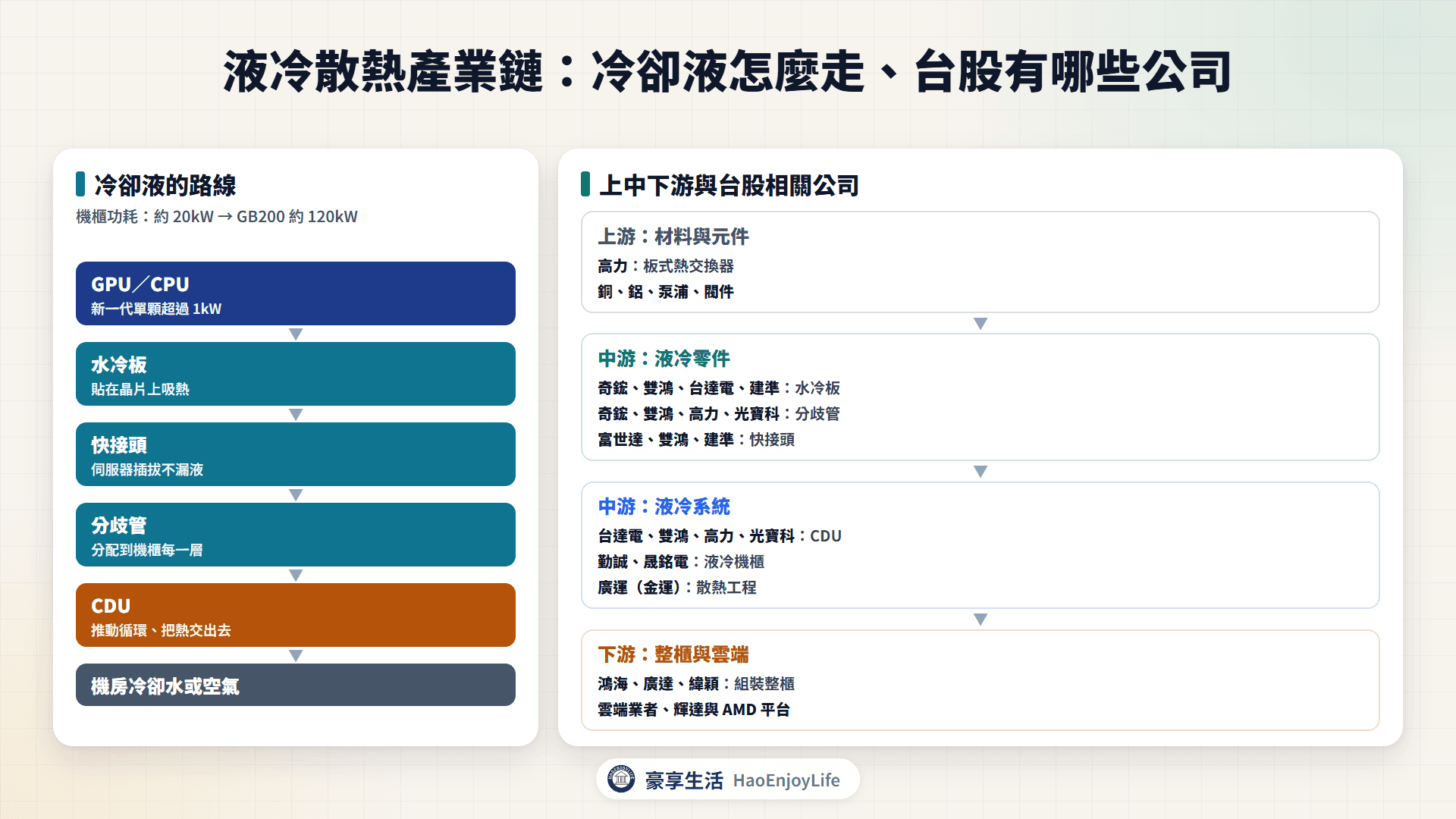Viewport: 1456px width, 819px height.
Task: Click the heading 冷卻液的路線
Action: click(165, 185)
